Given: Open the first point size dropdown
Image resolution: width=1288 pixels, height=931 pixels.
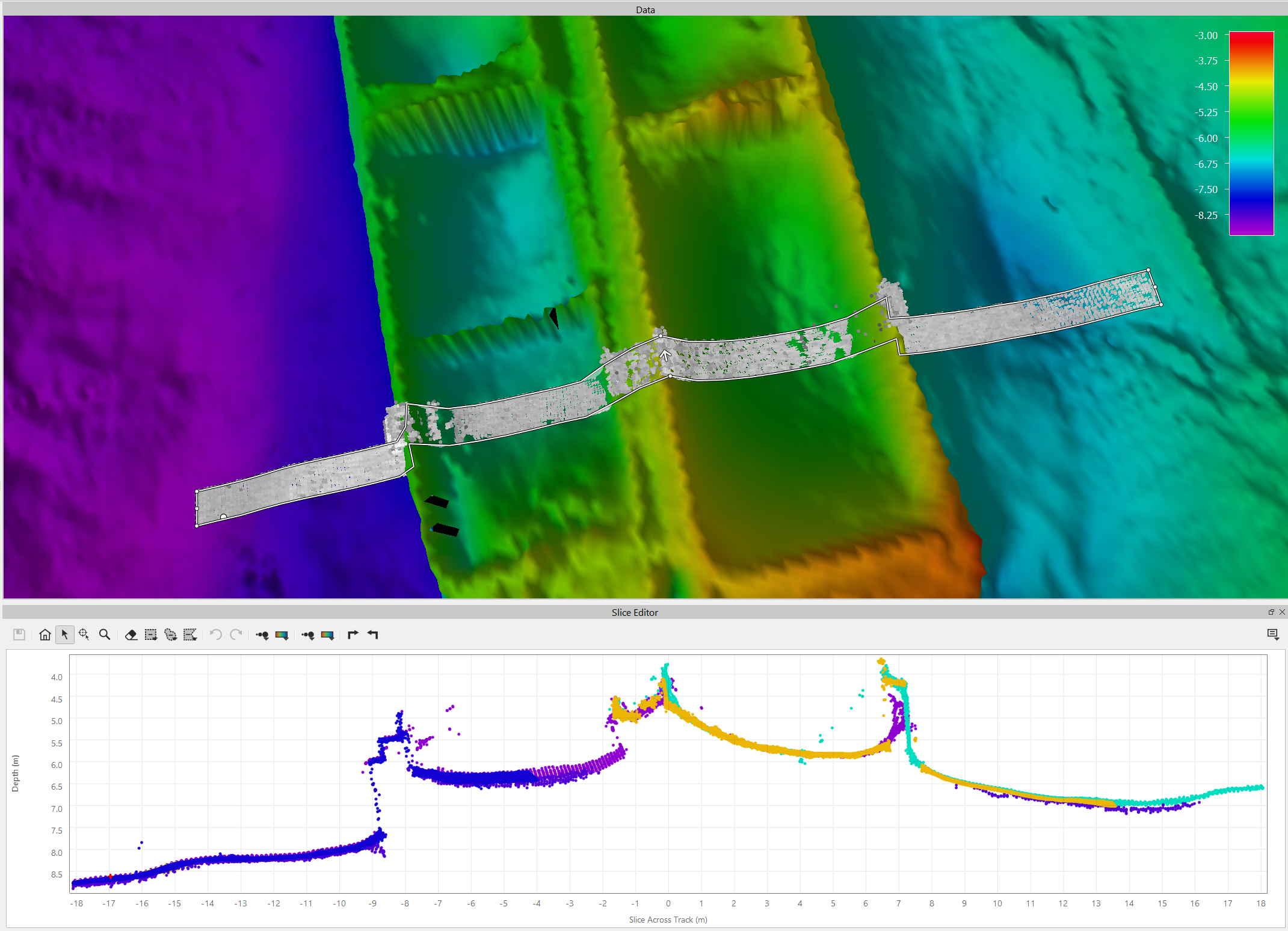Looking at the screenshot, I should [x=262, y=634].
